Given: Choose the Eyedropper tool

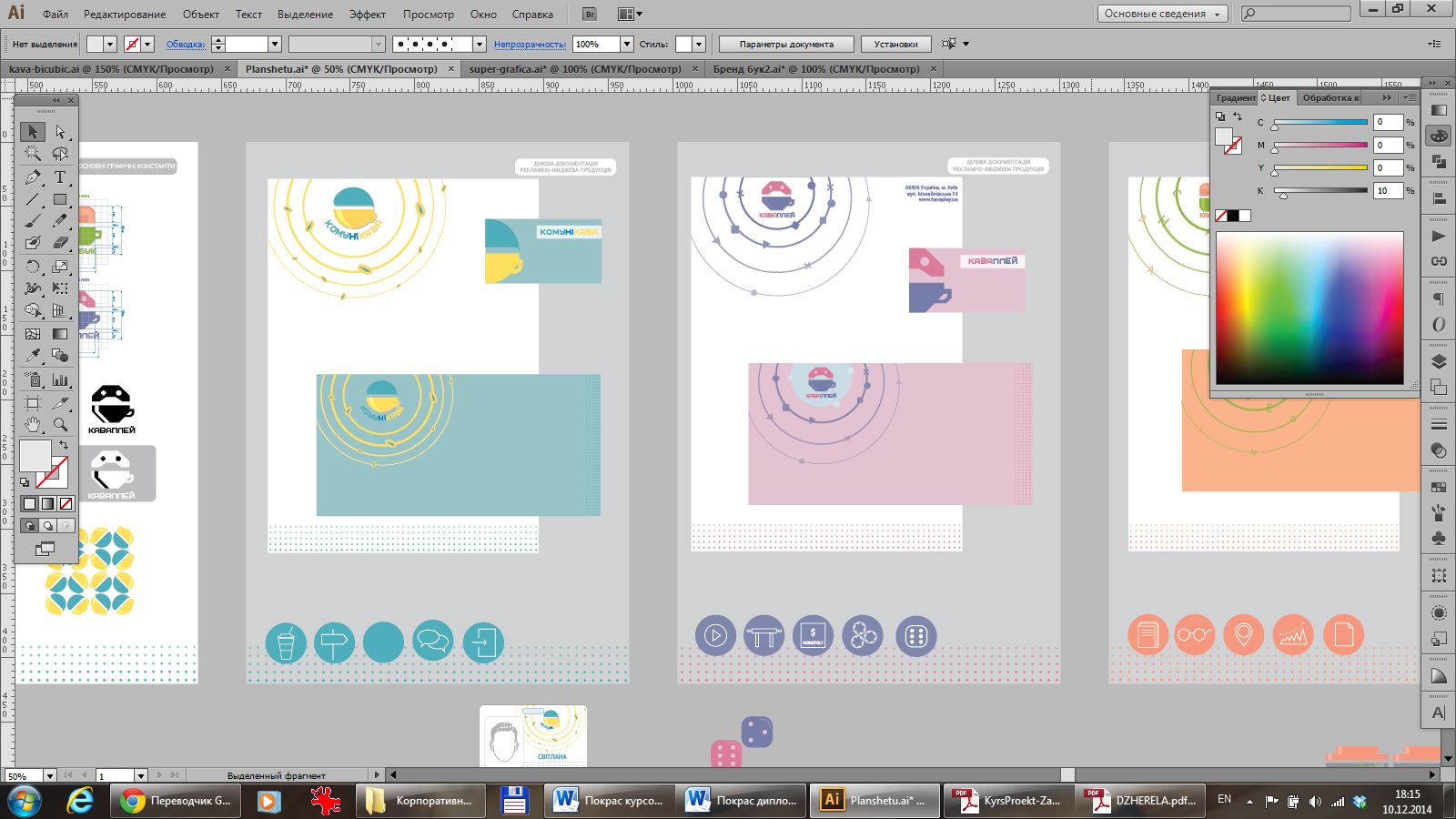Looking at the screenshot, I should pos(33,356).
